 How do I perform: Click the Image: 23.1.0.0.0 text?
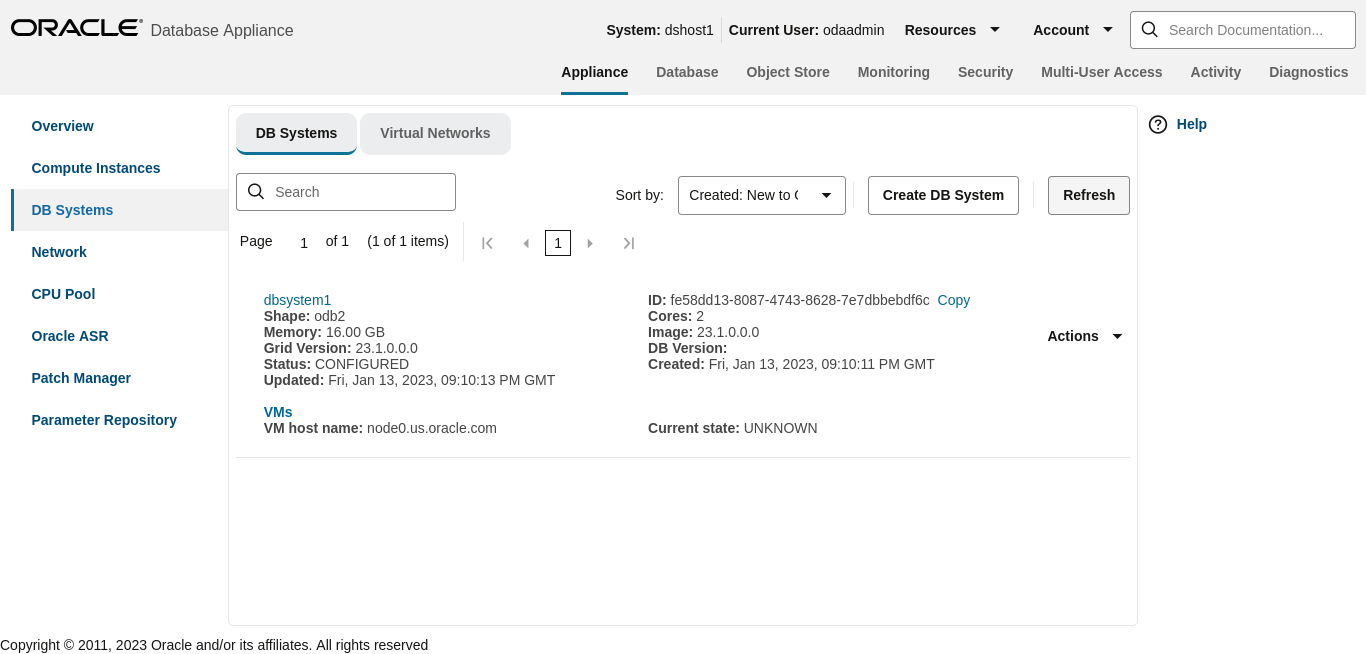click(x=703, y=332)
